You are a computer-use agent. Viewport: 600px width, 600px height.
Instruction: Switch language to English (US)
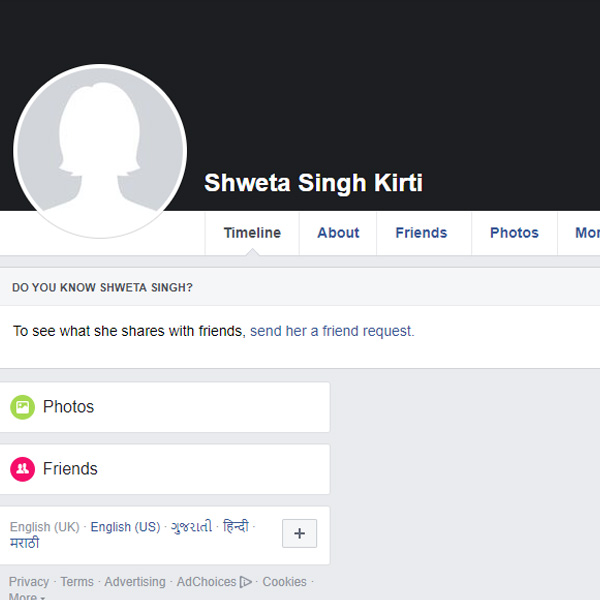coord(125,527)
